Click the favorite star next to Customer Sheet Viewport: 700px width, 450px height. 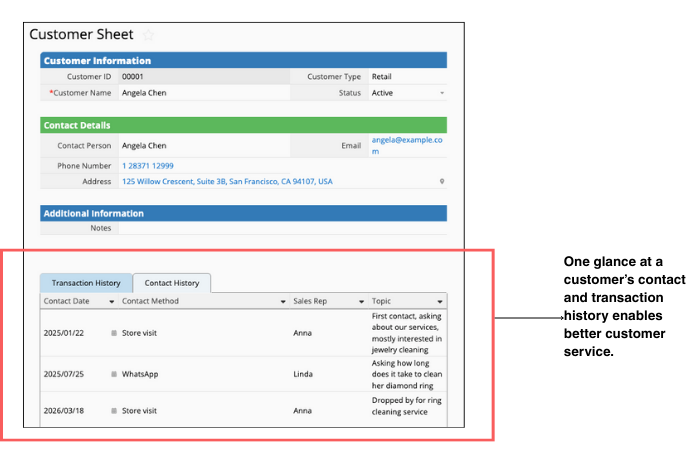[149, 35]
